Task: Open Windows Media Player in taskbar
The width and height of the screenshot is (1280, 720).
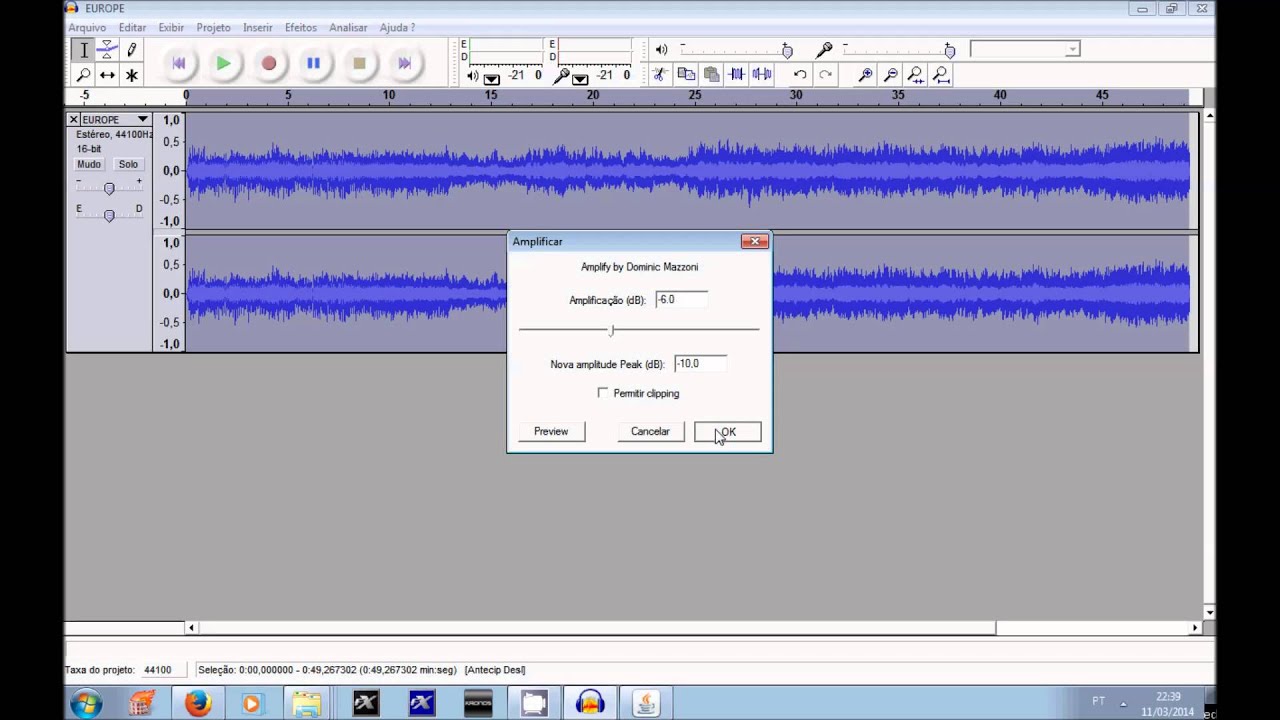Action: (254, 703)
